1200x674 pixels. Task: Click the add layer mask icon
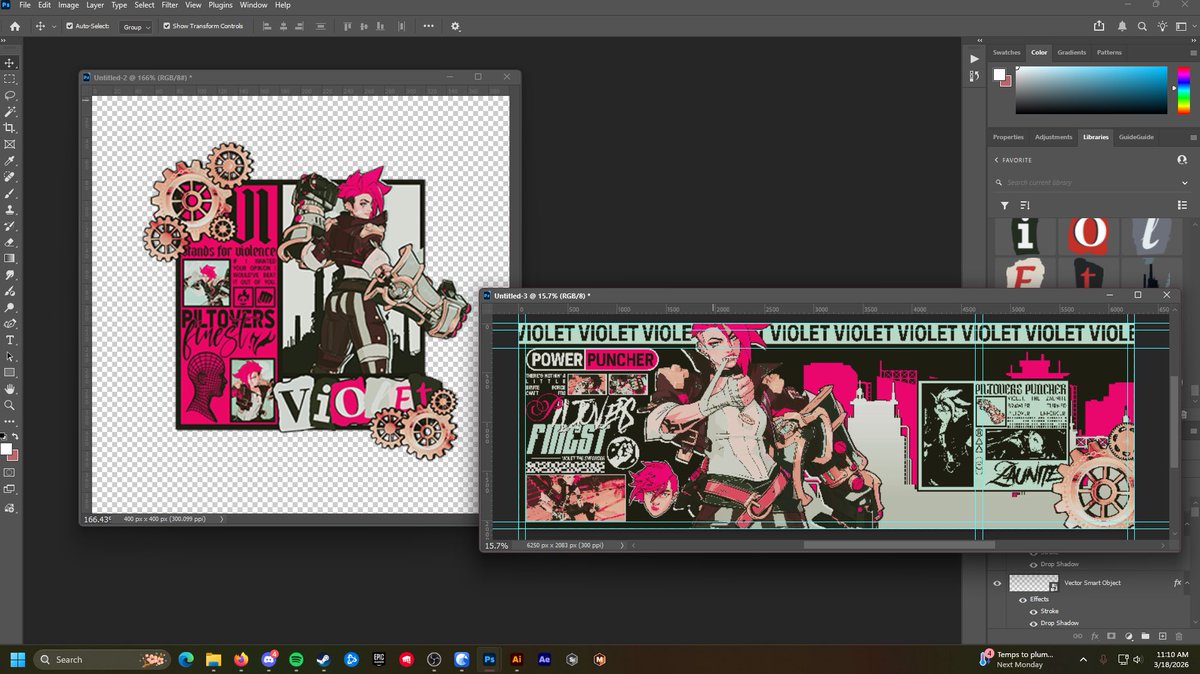coord(1111,636)
